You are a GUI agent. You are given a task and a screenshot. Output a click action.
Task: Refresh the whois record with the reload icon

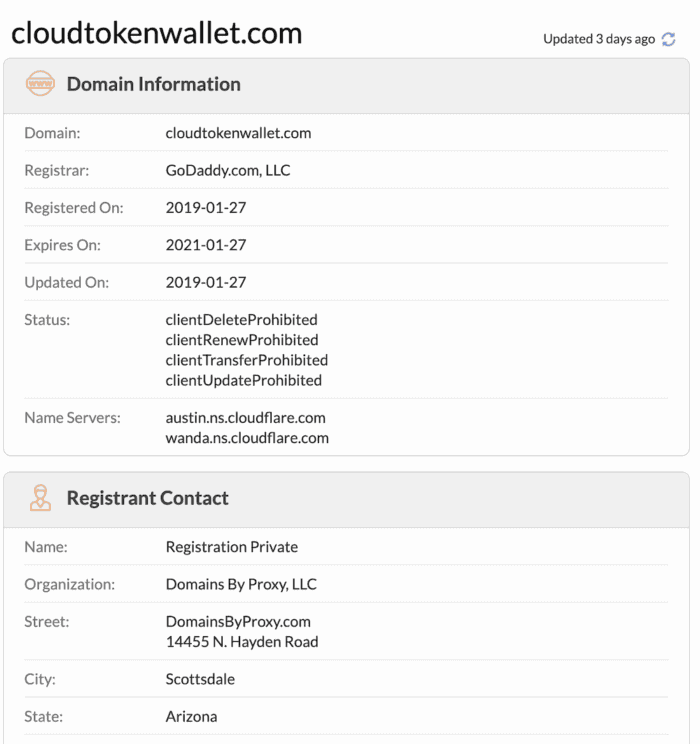[x=668, y=39]
